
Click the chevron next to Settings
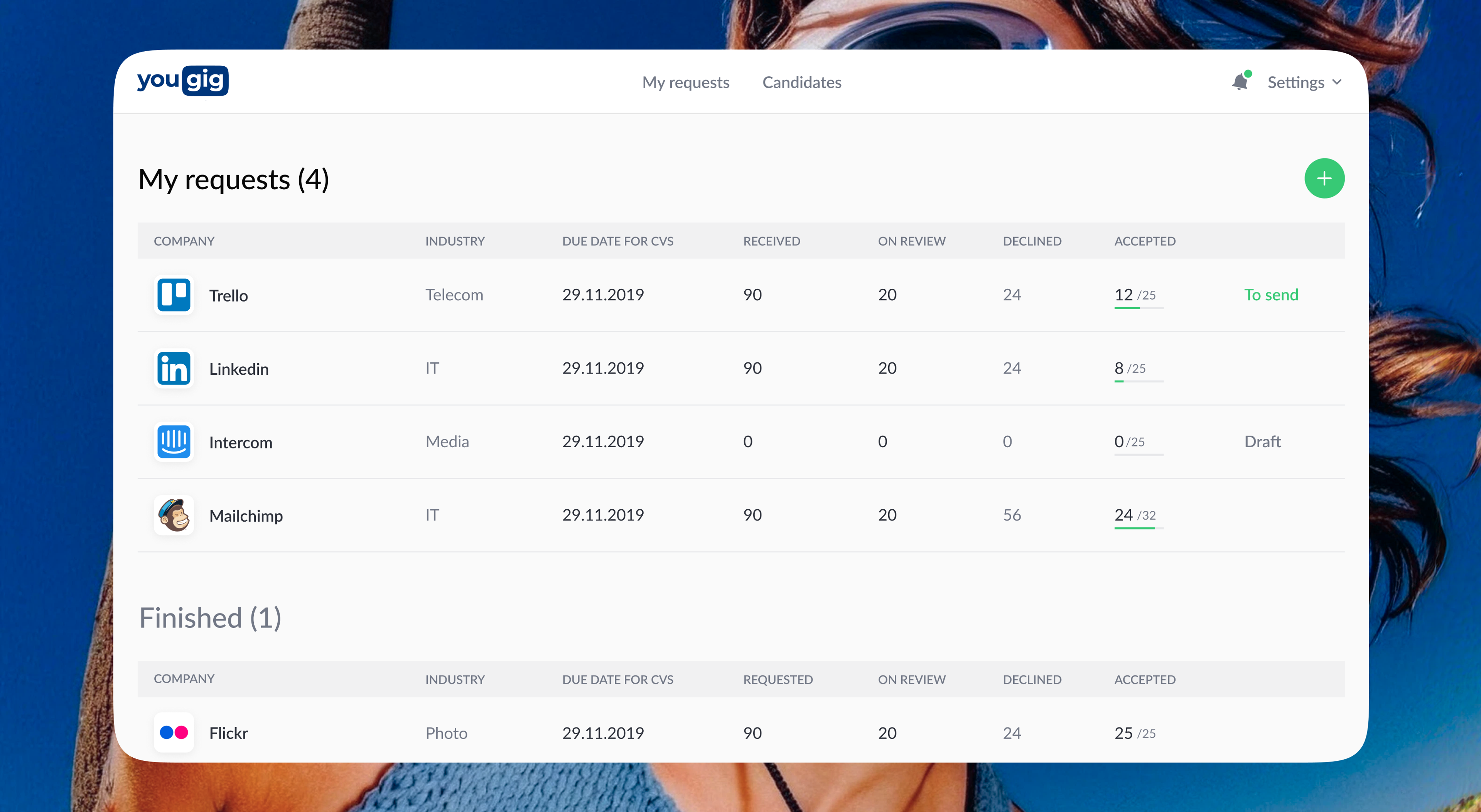[1337, 82]
